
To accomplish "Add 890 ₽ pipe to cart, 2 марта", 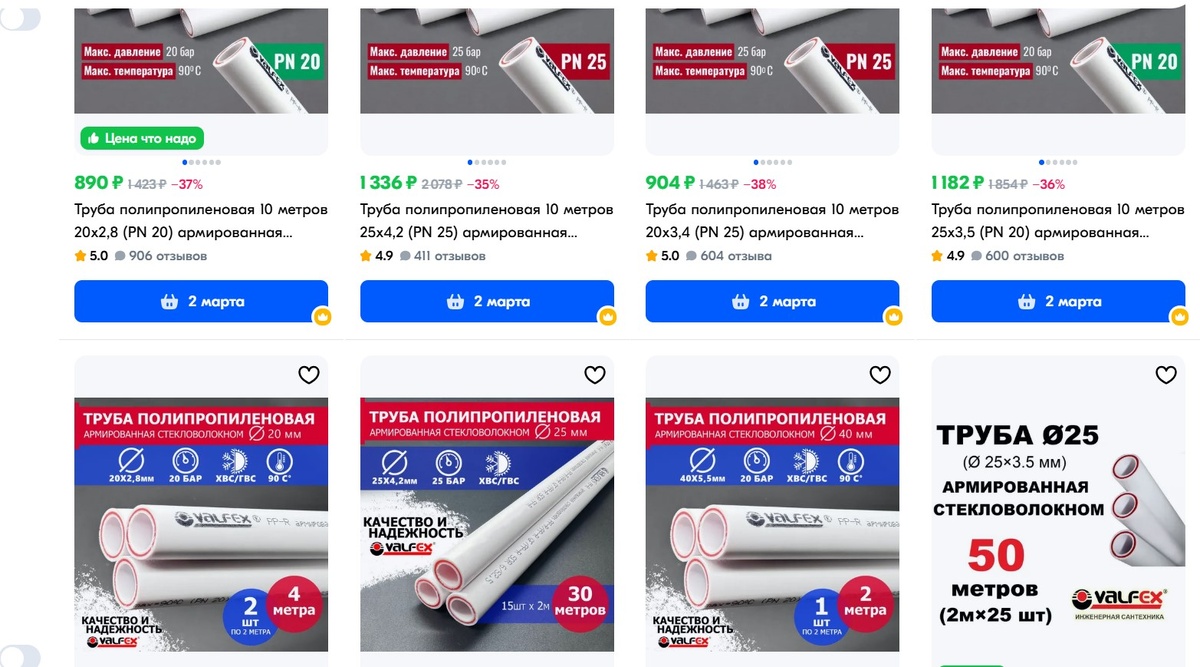I will 201,301.
